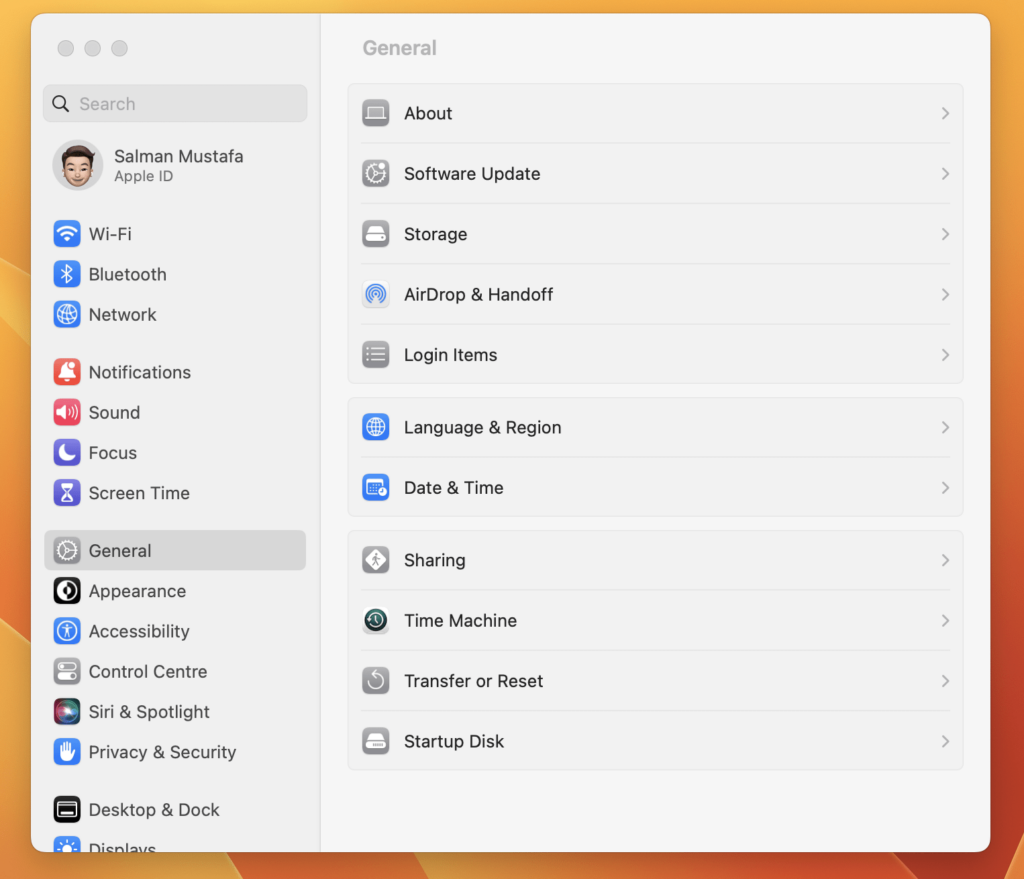Click the Search input field
Image resolution: width=1024 pixels, height=879 pixels.
click(x=175, y=103)
